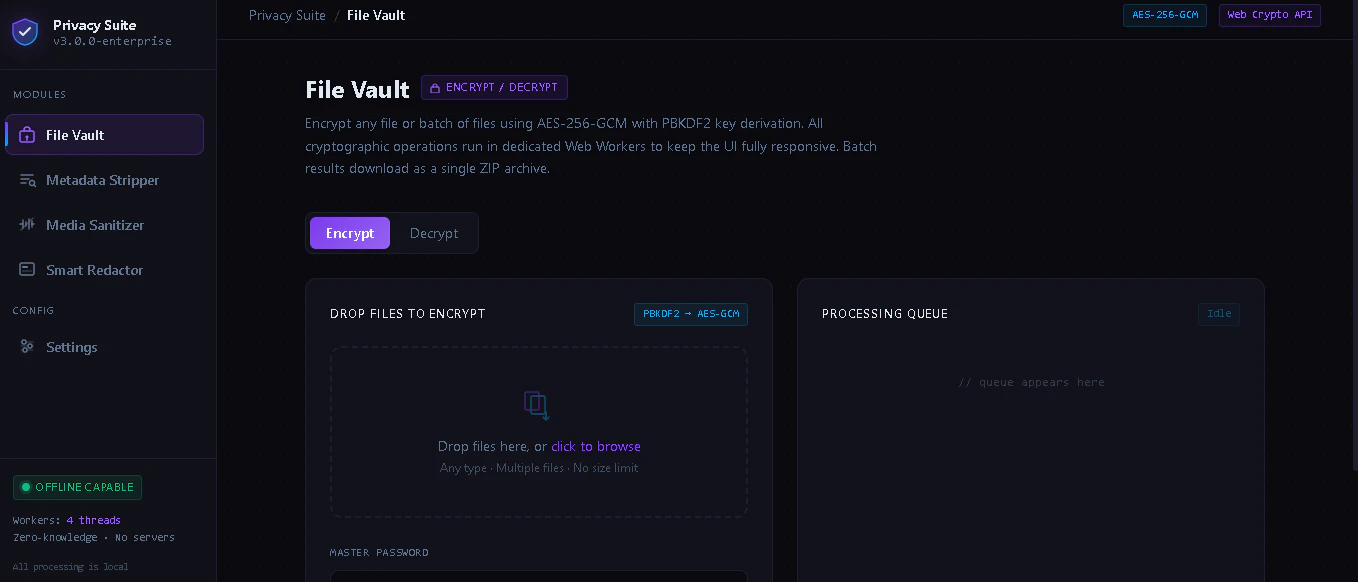
Task: Click the Metadata Stripper sidebar icon
Action: [x=27, y=180]
